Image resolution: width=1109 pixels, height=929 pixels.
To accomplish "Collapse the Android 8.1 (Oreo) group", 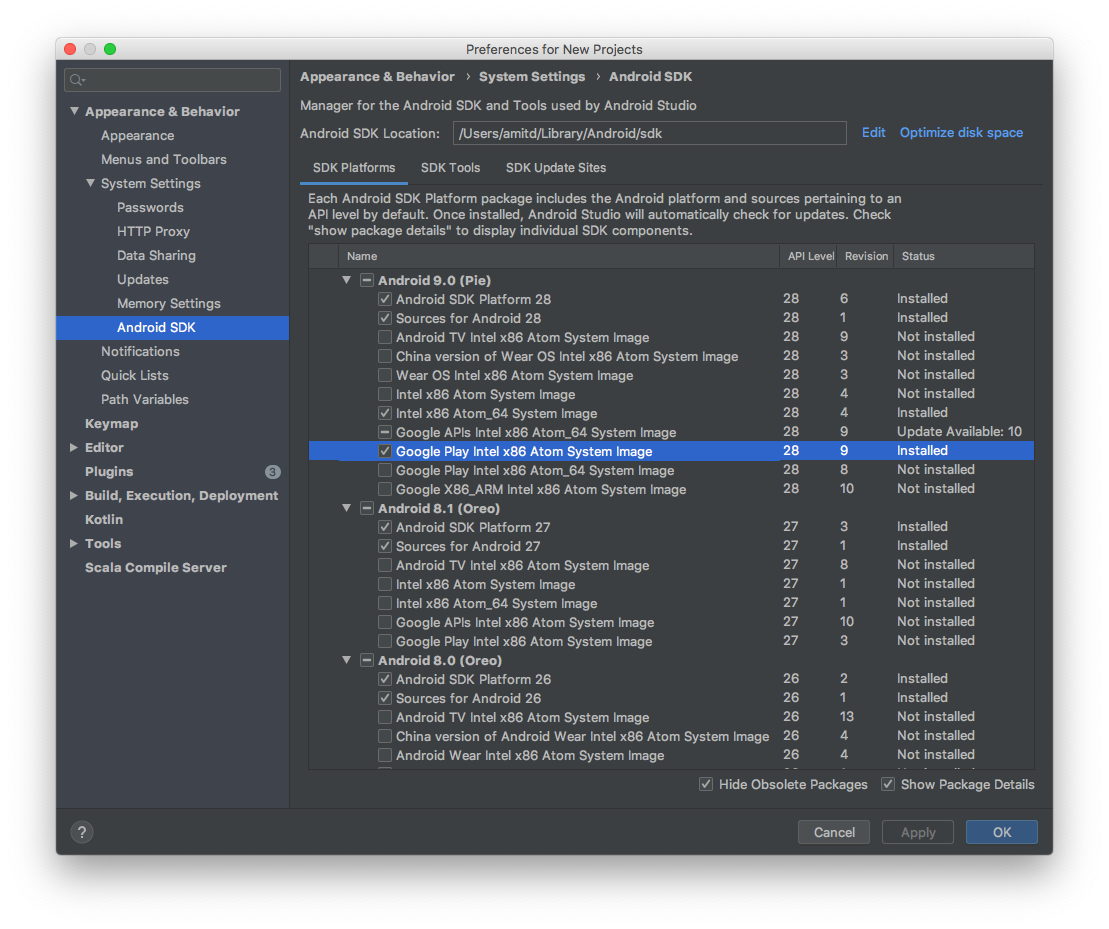I will [347, 508].
